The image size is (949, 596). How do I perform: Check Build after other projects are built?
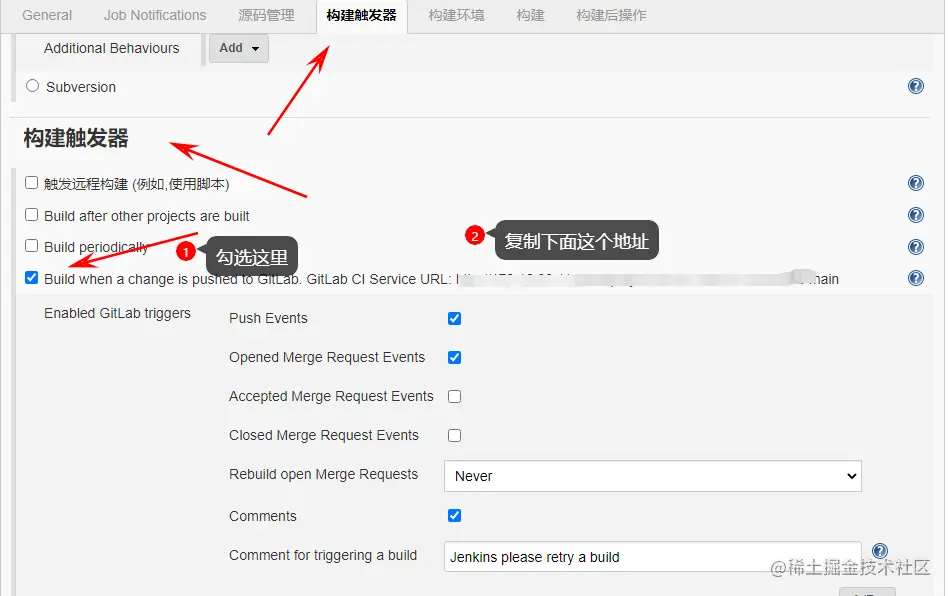tap(31, 215)
